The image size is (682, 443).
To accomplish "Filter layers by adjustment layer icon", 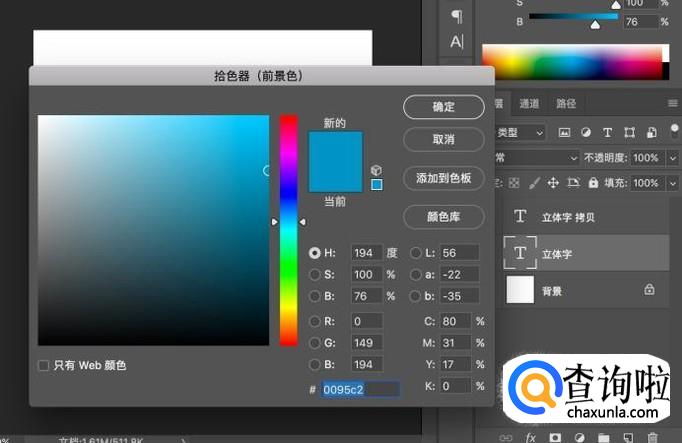I will (x=586, y=133).
